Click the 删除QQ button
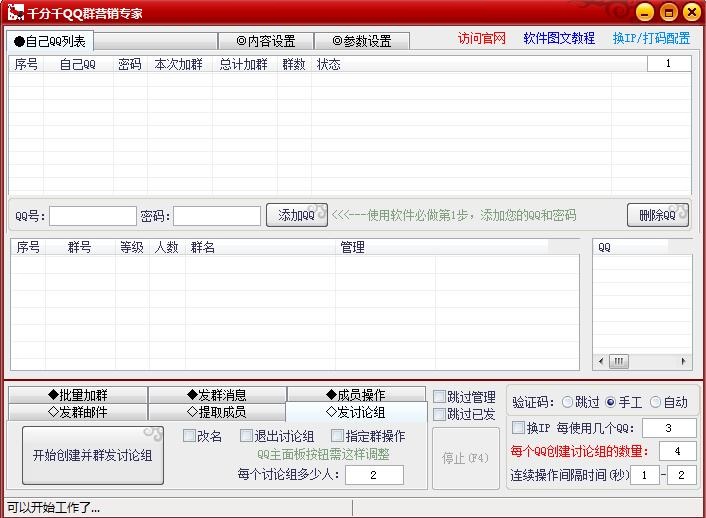The width and height of the screenshot is (706, 518). tap(657, 215)
